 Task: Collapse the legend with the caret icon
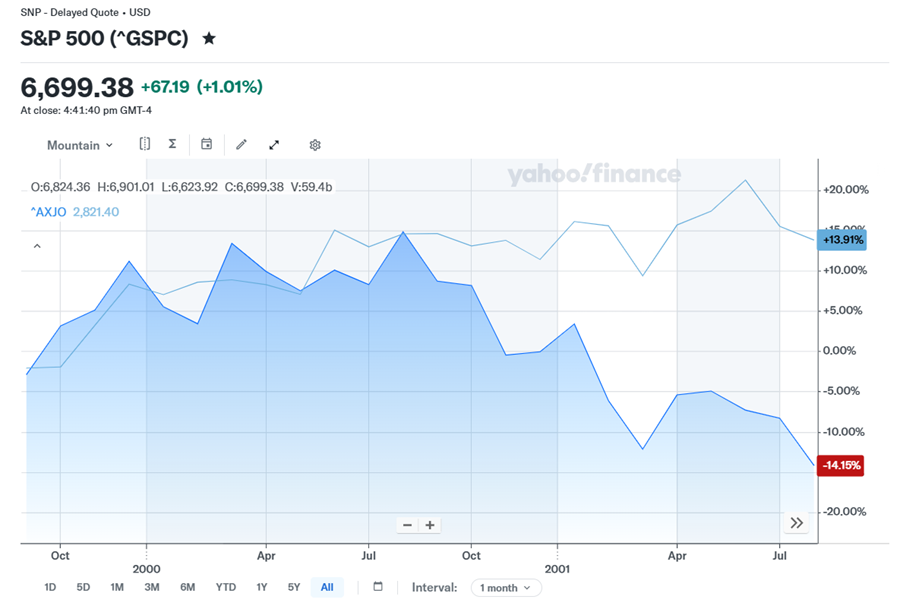pyautogui.click(x=37, y=246)
